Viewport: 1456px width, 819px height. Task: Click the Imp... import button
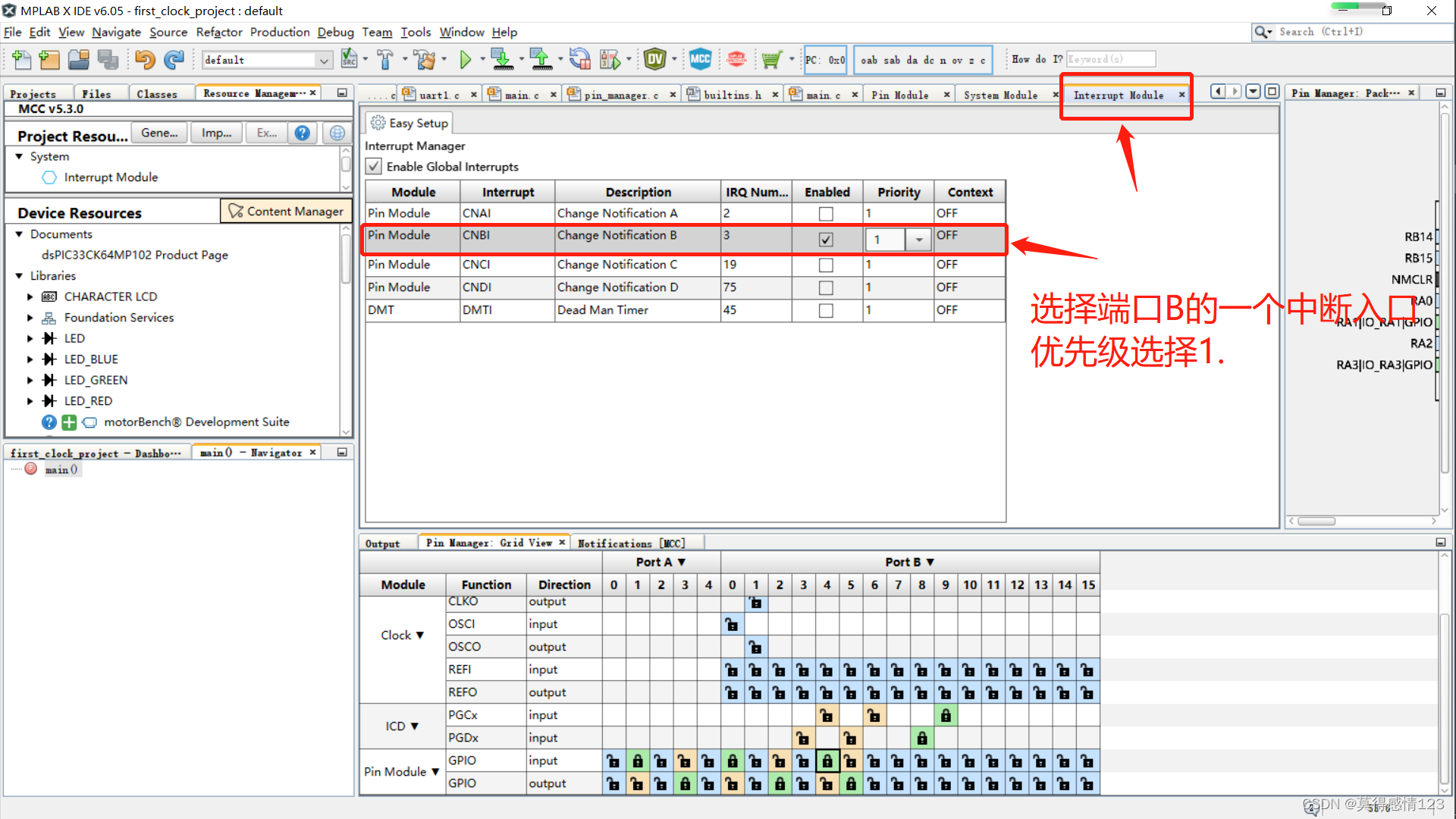[216, 133]
